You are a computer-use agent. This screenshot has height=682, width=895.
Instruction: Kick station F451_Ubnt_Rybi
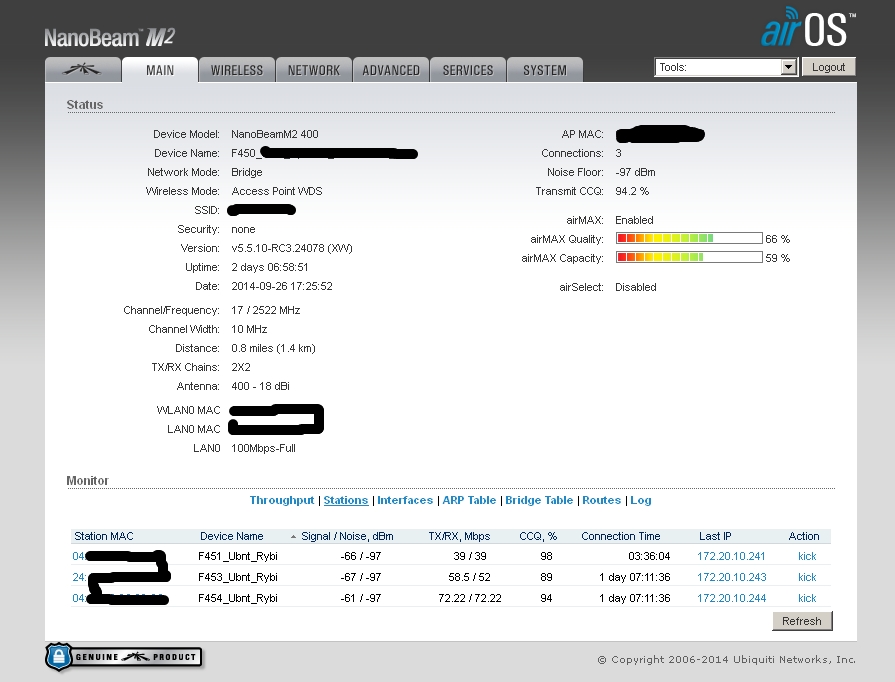point(807,556)
